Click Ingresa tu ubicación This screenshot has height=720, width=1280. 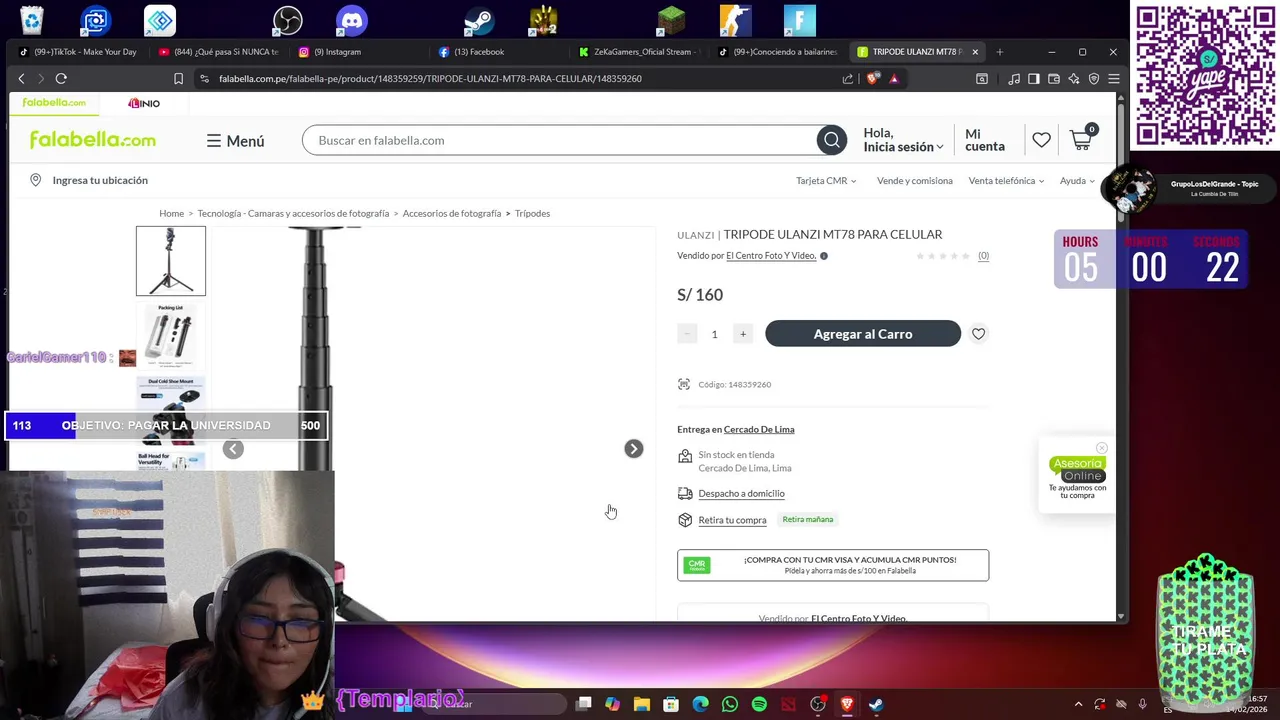coord(89,180)
